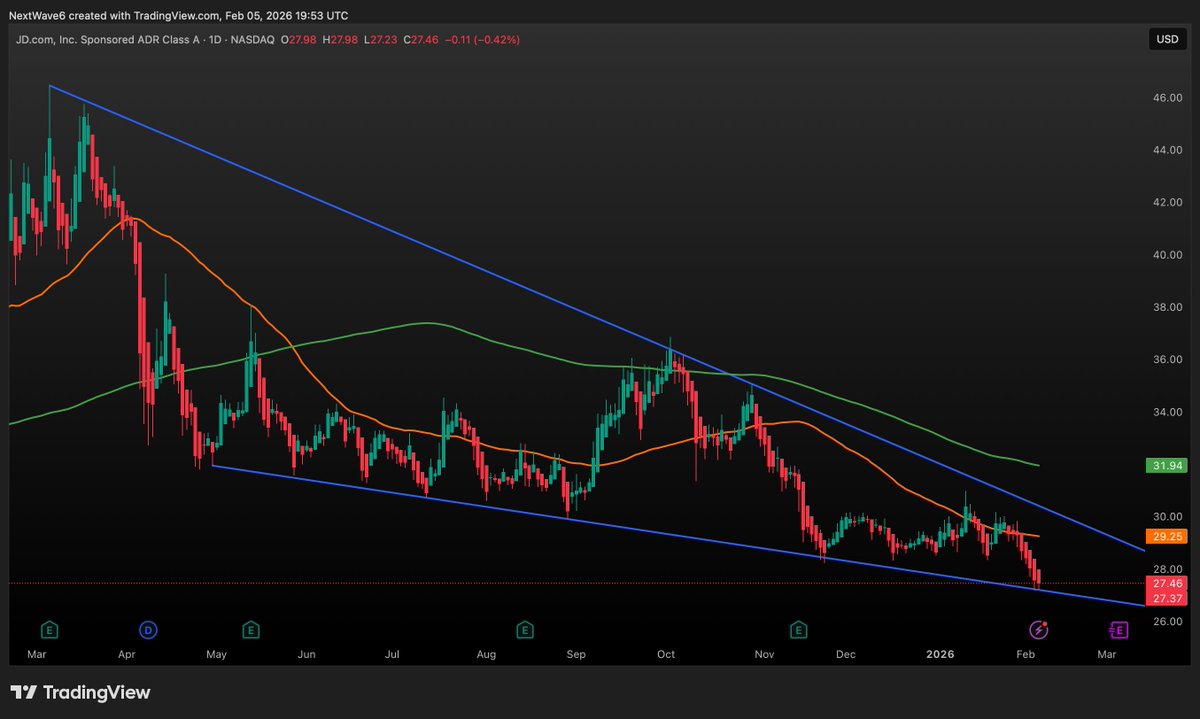Click the earnings badge icon under May
Viewport: 1200px width, 719px height.
(x=251, y=630)
